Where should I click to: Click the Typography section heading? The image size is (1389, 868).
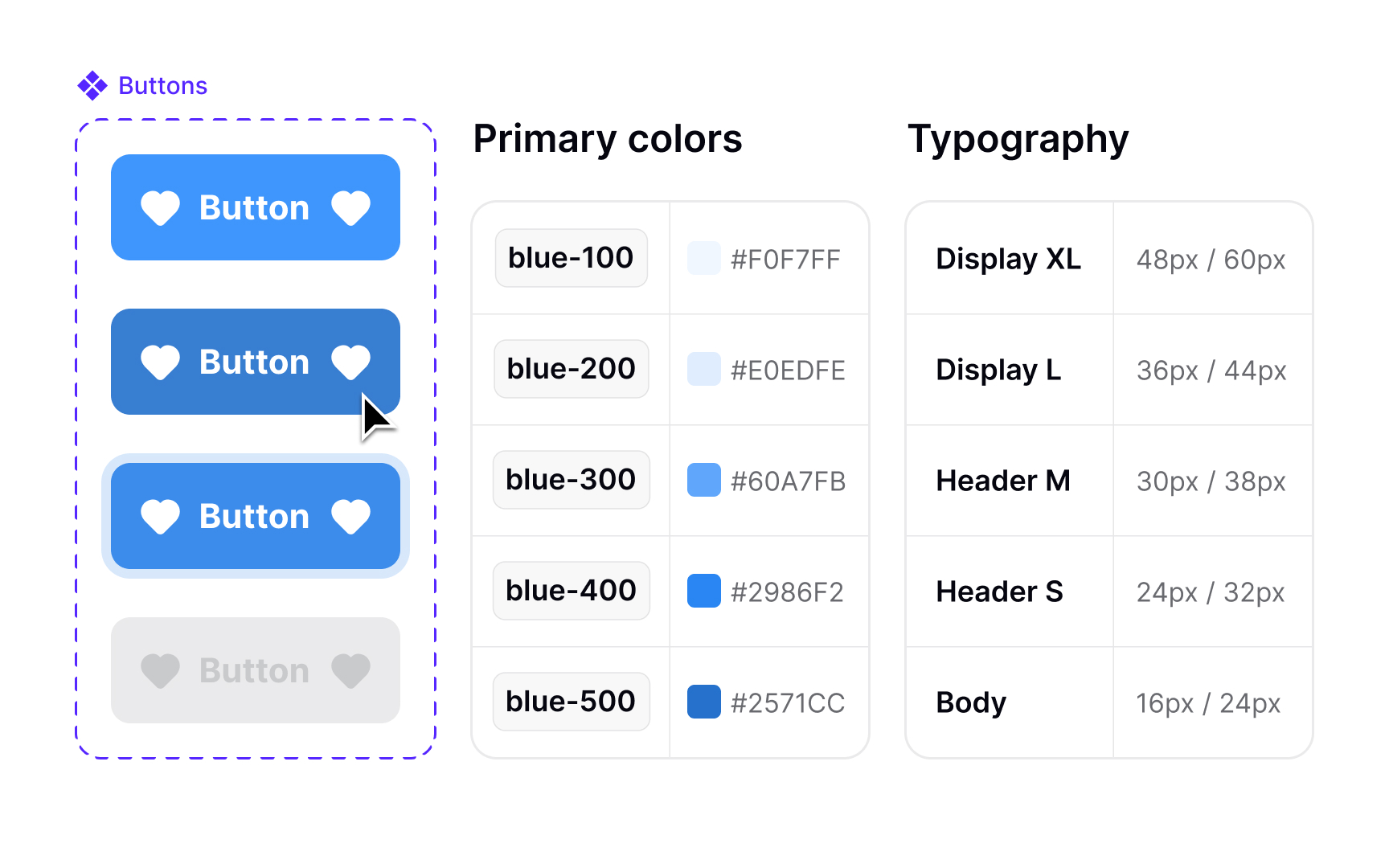pos(1018,138)
